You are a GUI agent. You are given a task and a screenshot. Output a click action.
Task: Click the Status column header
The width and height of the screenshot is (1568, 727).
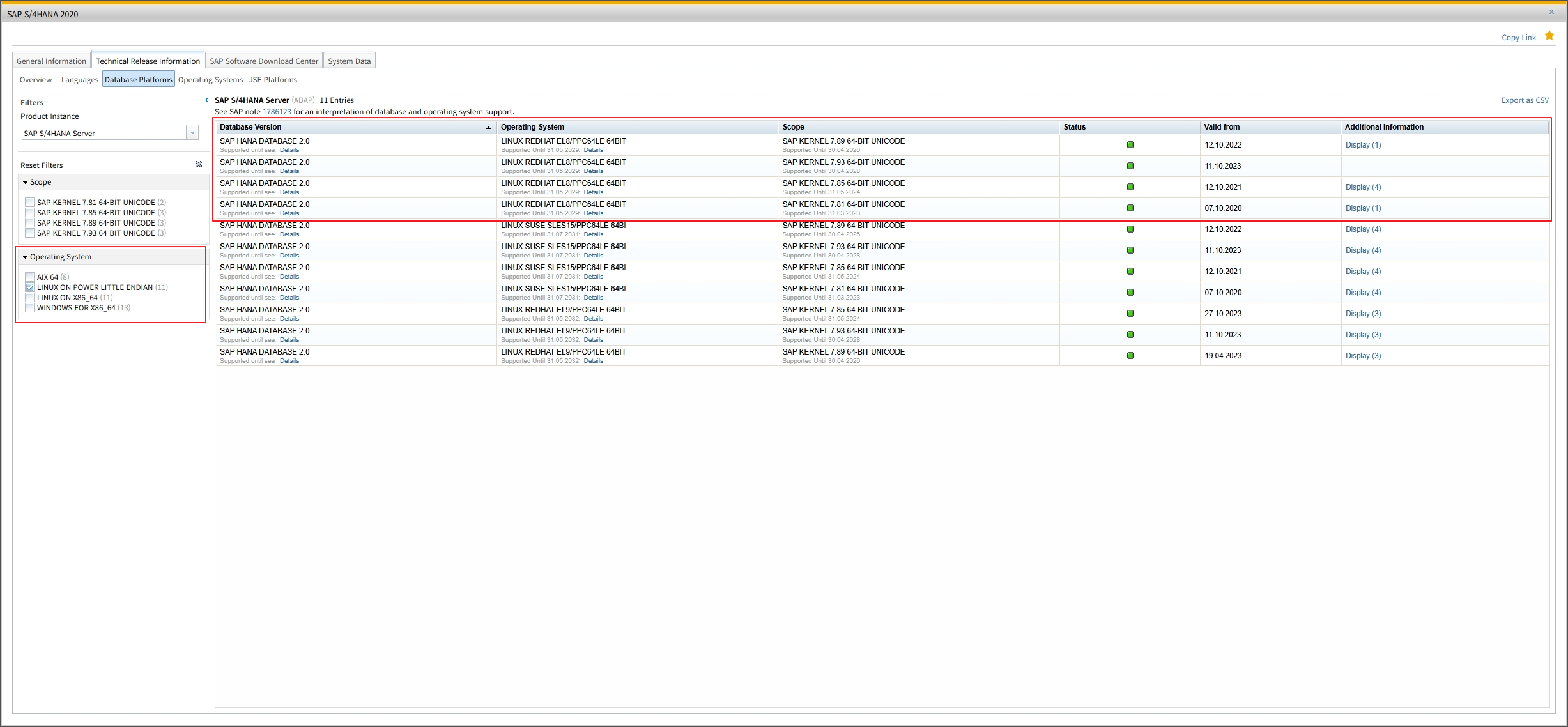tap(1130, 127)
